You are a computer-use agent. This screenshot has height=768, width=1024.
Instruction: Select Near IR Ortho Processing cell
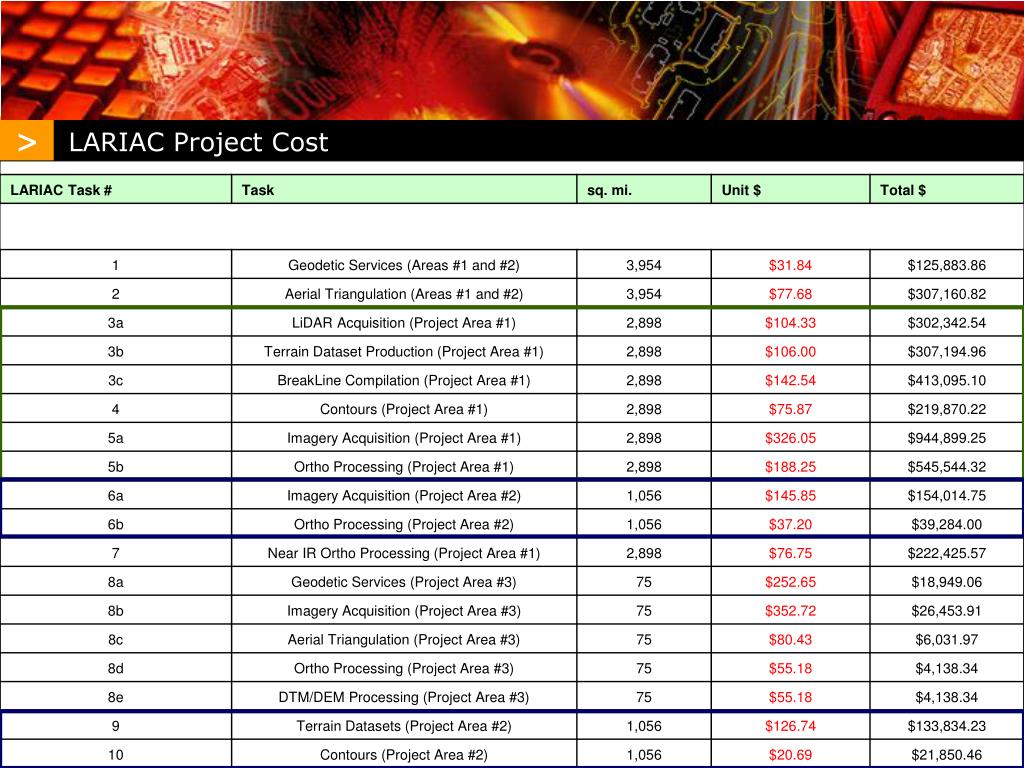(404, 552)
